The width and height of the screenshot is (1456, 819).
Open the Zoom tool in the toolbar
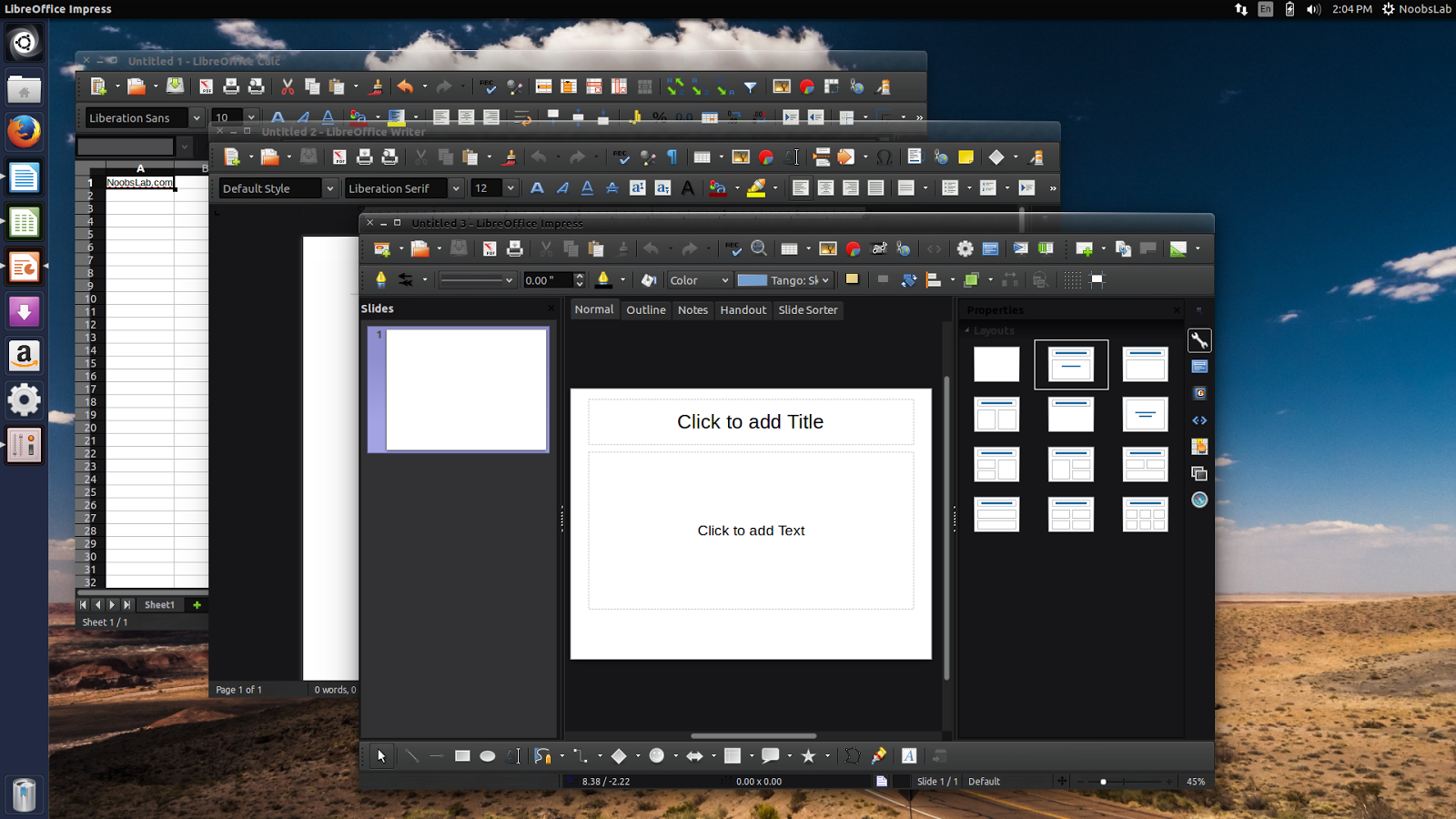pyautogui.click(x=759, y=248)
